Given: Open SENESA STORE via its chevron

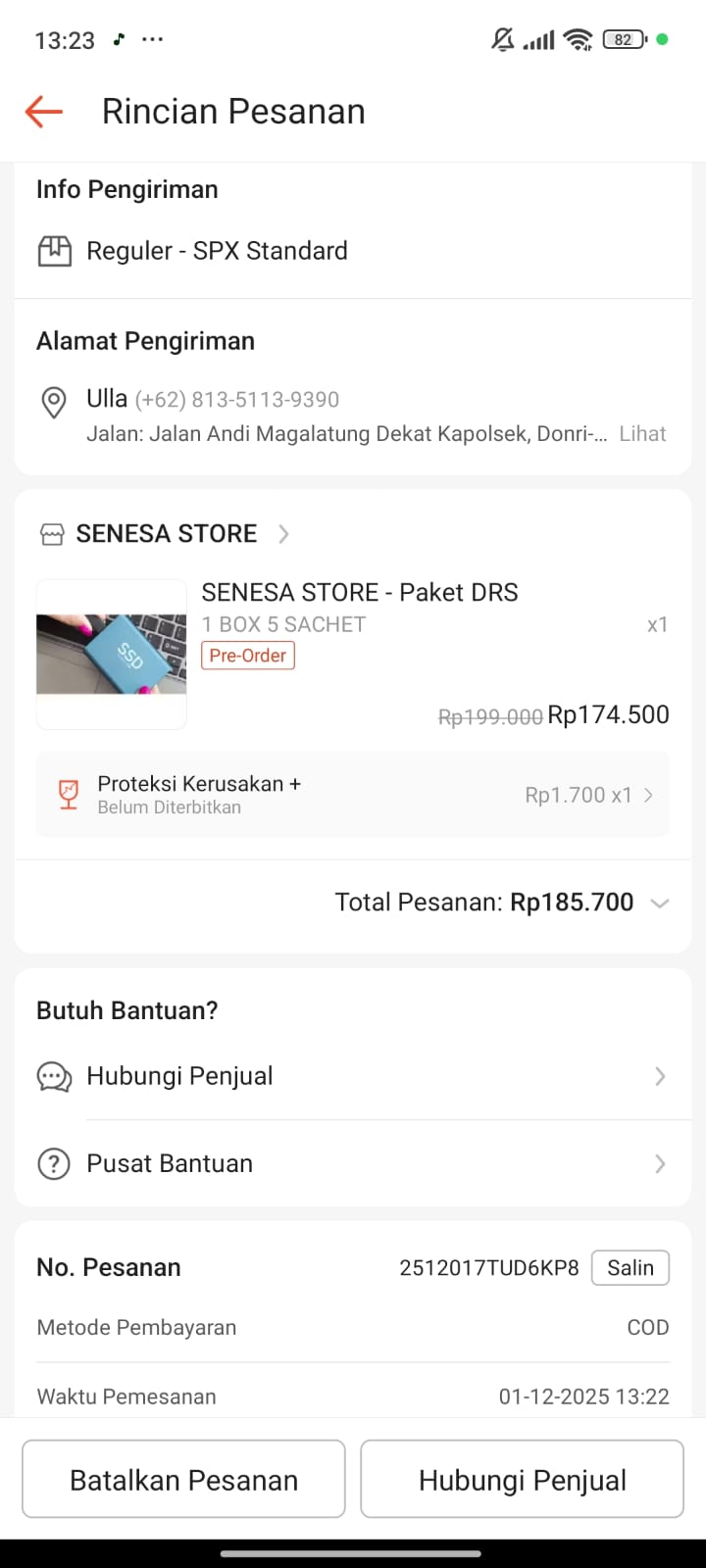Looking at the screenshot, I should coord(283,534).
